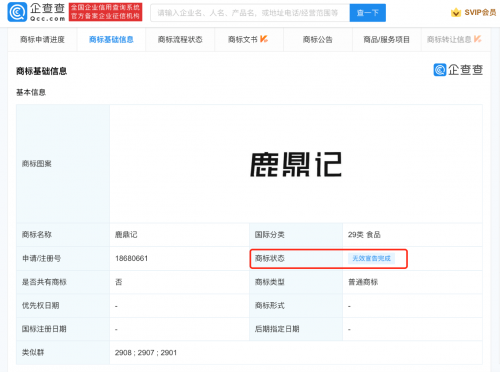
Task: Click the 国际分类 label cell
Action: click(296, 235)
